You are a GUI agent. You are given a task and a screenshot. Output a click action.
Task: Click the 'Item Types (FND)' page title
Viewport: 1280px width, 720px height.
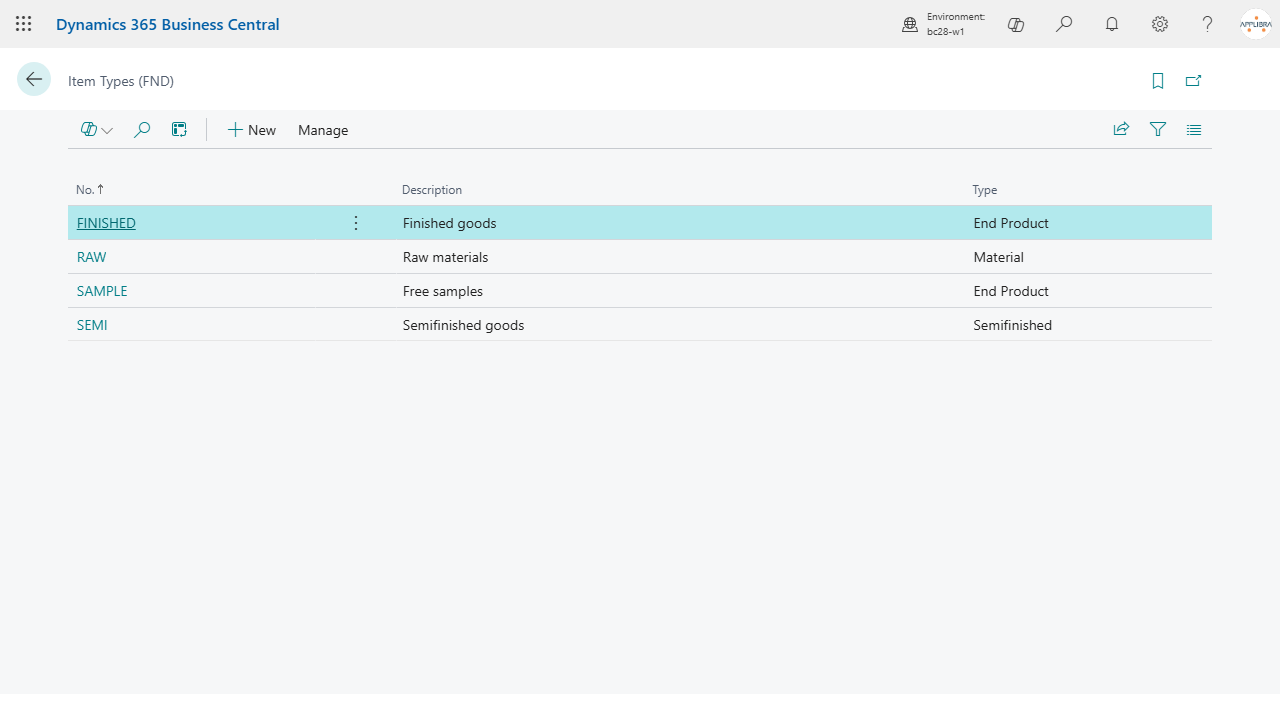click(121, 81)
